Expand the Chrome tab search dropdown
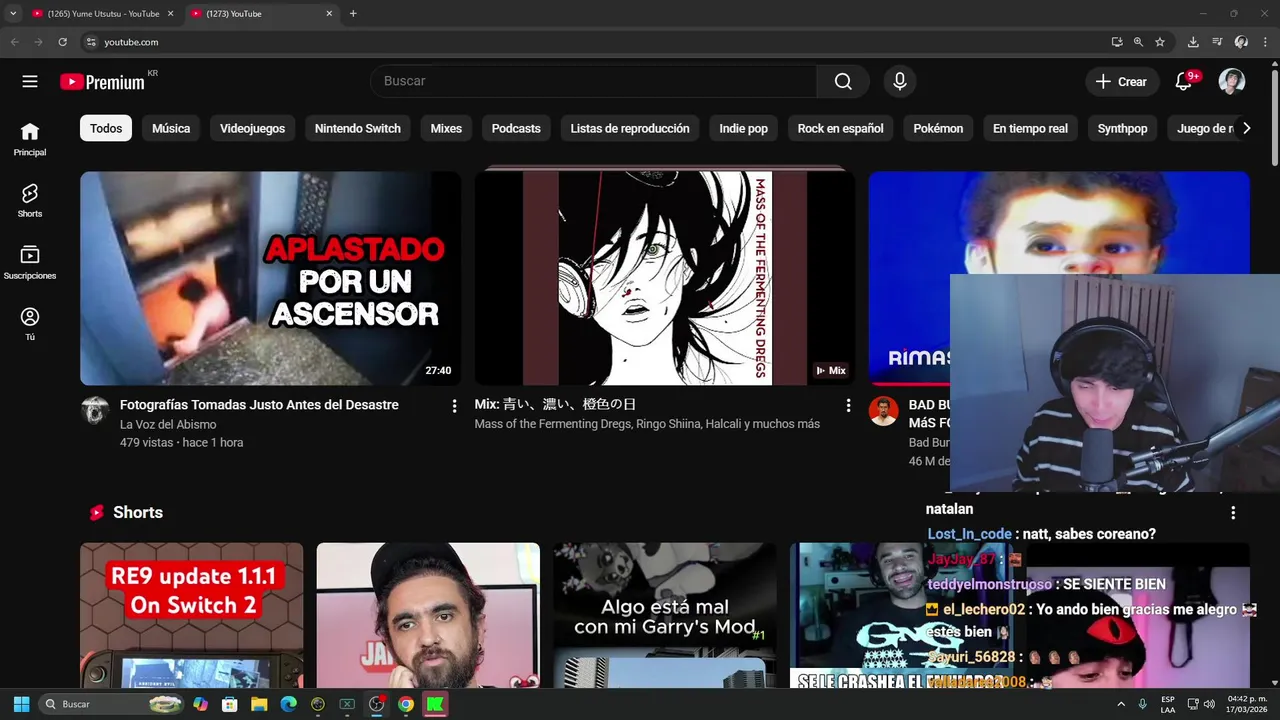Image resolution: width=1280 pixels, height=720 pixels. [x=13, y=14]
